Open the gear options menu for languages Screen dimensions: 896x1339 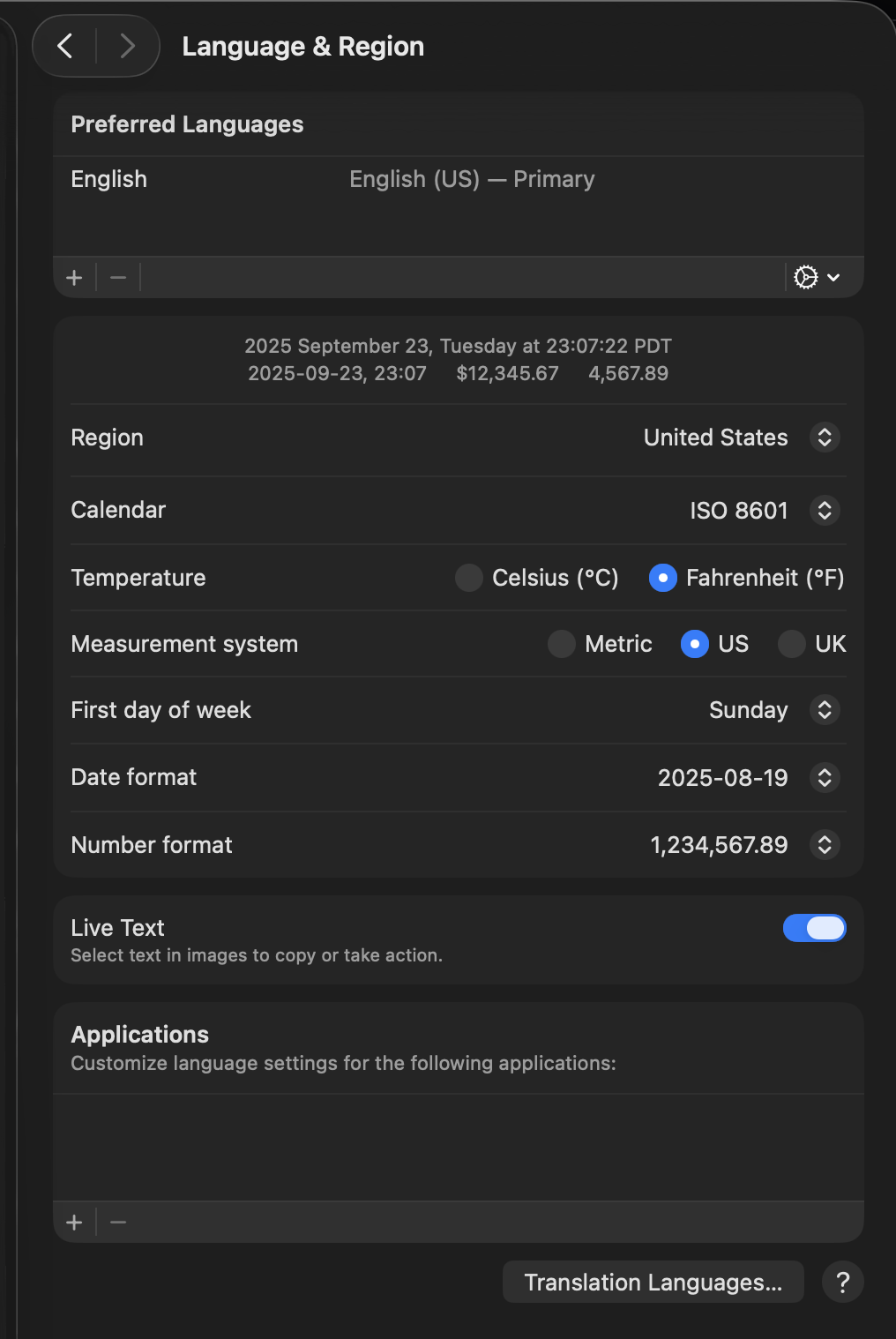[x=816, y=278]
